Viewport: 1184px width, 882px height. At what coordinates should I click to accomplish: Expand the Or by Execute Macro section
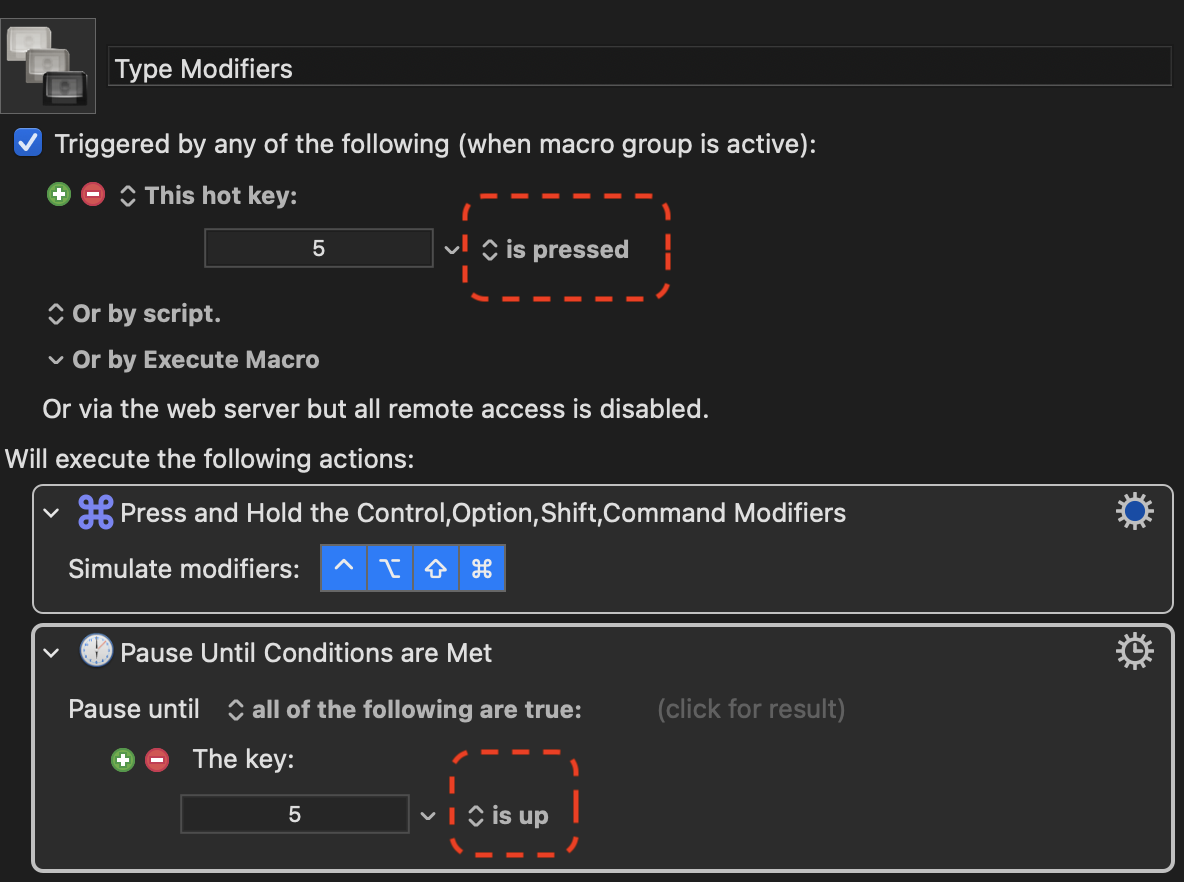pyautogui.click(x=55, y=360)
